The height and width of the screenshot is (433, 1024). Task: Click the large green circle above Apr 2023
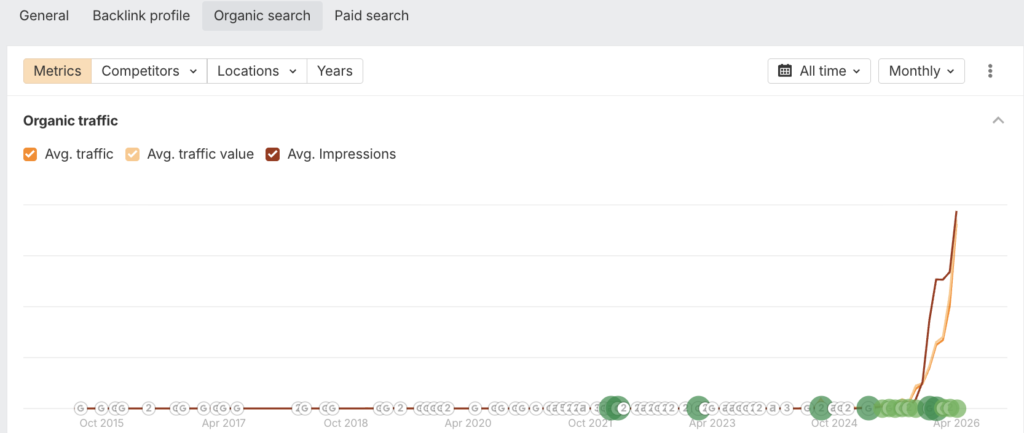[x=698, y=407]
